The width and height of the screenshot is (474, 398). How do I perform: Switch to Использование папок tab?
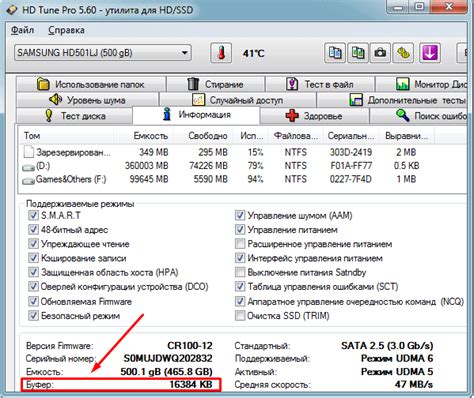[91, 84]
